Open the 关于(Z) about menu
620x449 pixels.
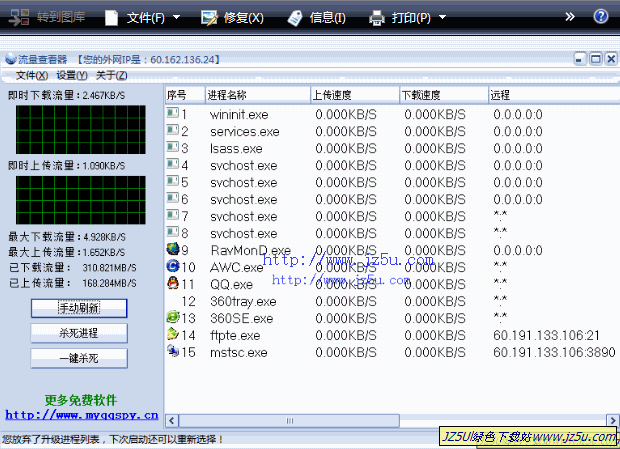coord(111,75)
